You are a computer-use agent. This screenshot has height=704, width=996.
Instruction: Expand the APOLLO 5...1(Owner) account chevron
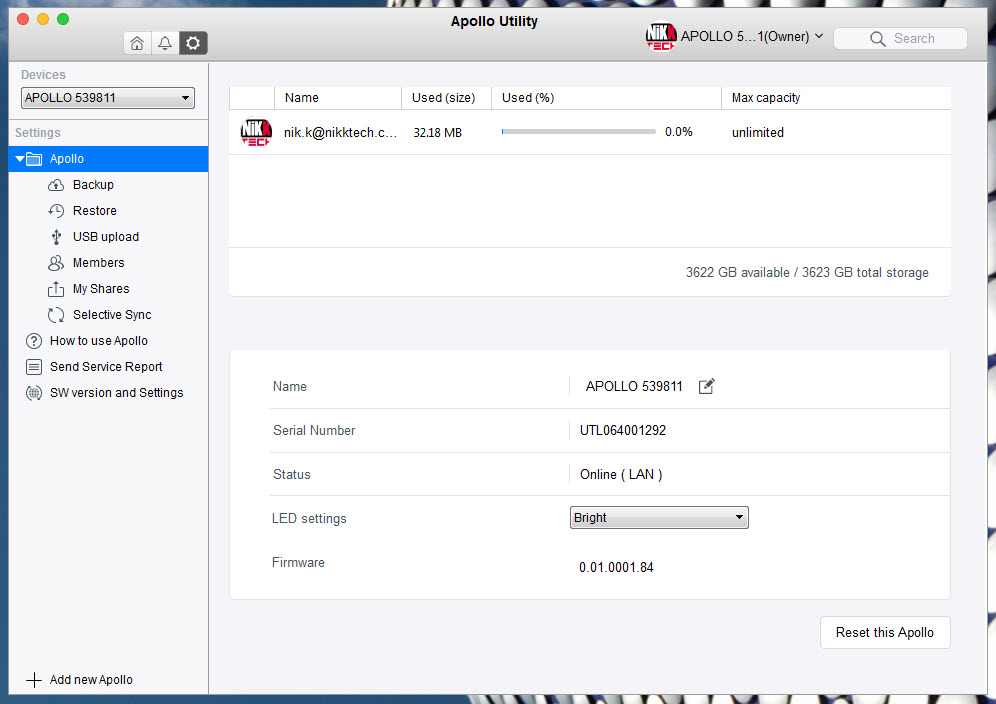point(819,36)
